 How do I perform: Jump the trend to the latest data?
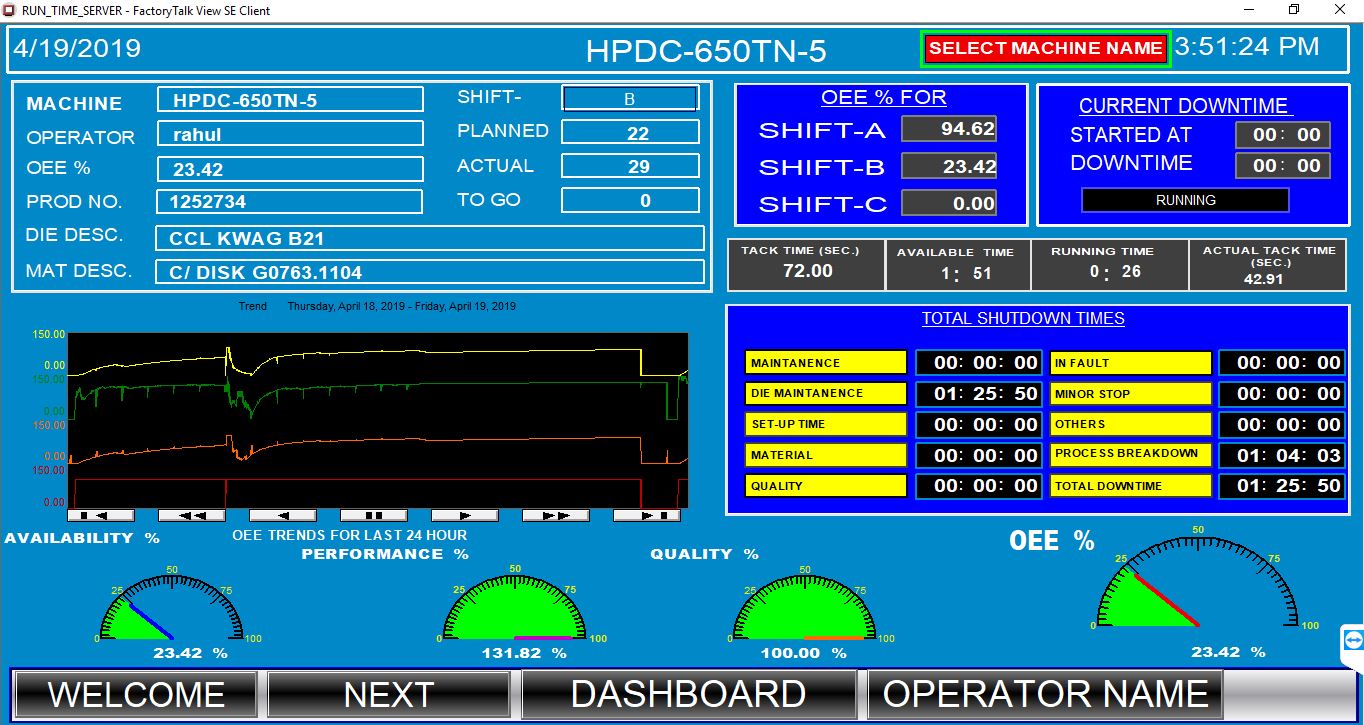point(647,514)
